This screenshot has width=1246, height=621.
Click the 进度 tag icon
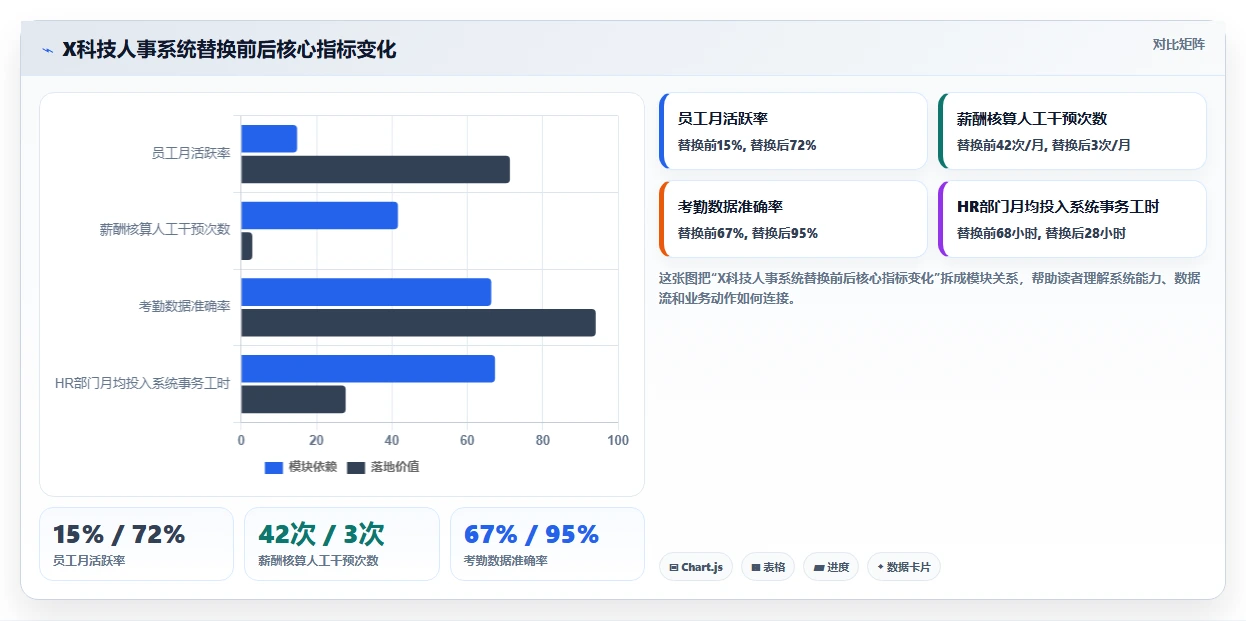[819, 568]
